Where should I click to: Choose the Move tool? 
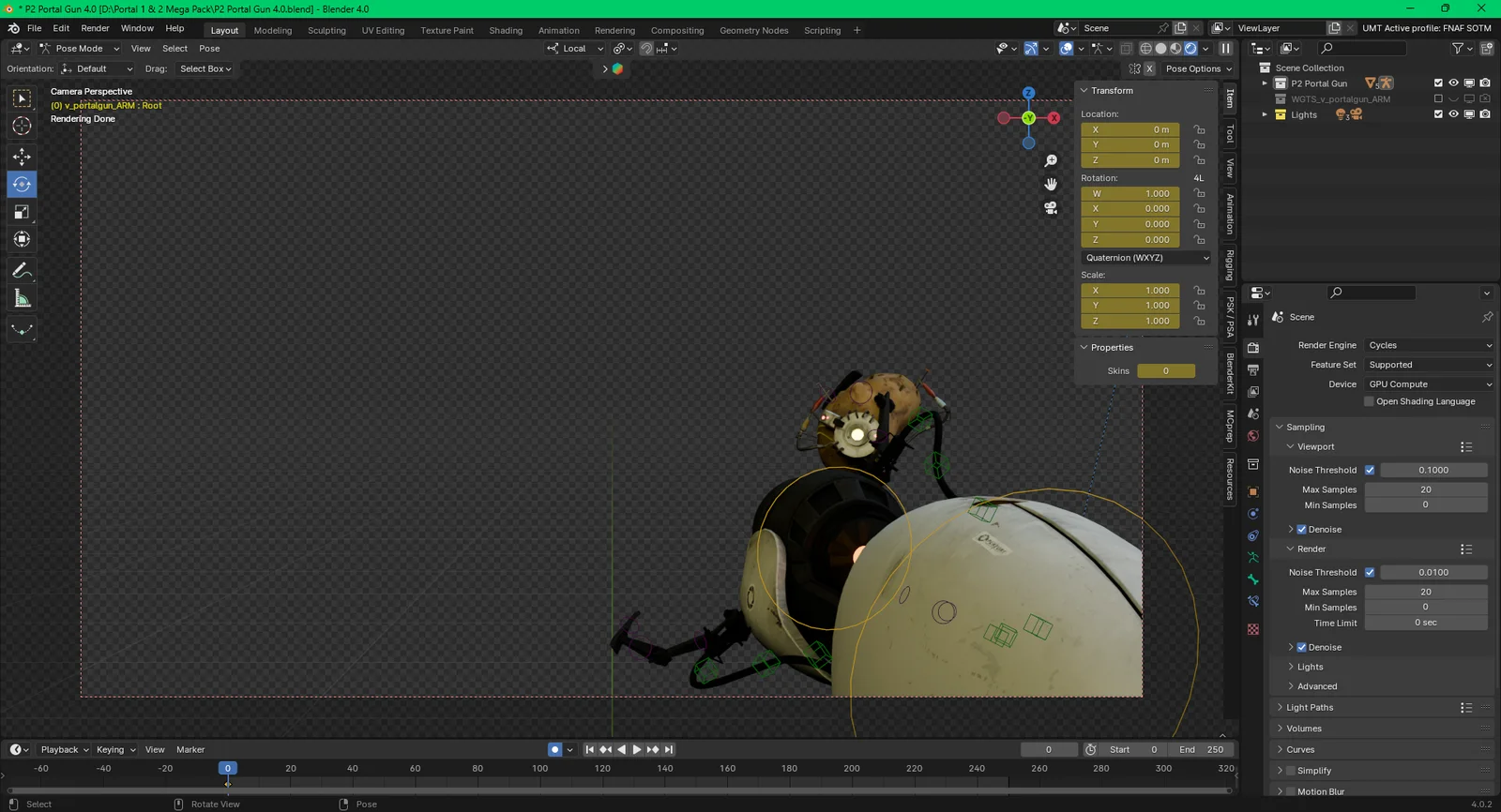(x=22, y=157)
